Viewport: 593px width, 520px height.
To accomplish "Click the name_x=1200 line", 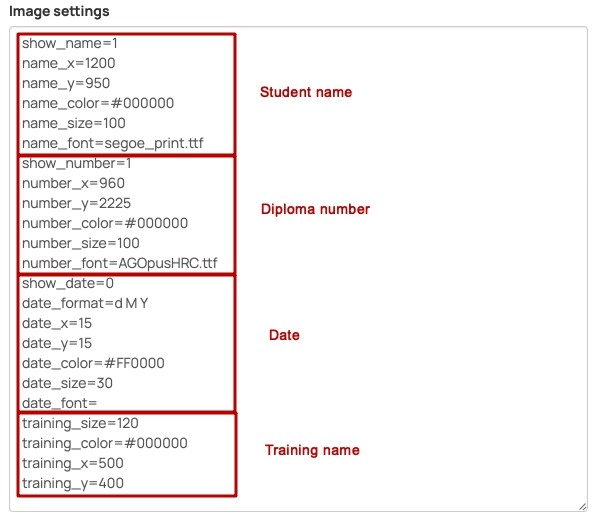I will coord(68,63).
